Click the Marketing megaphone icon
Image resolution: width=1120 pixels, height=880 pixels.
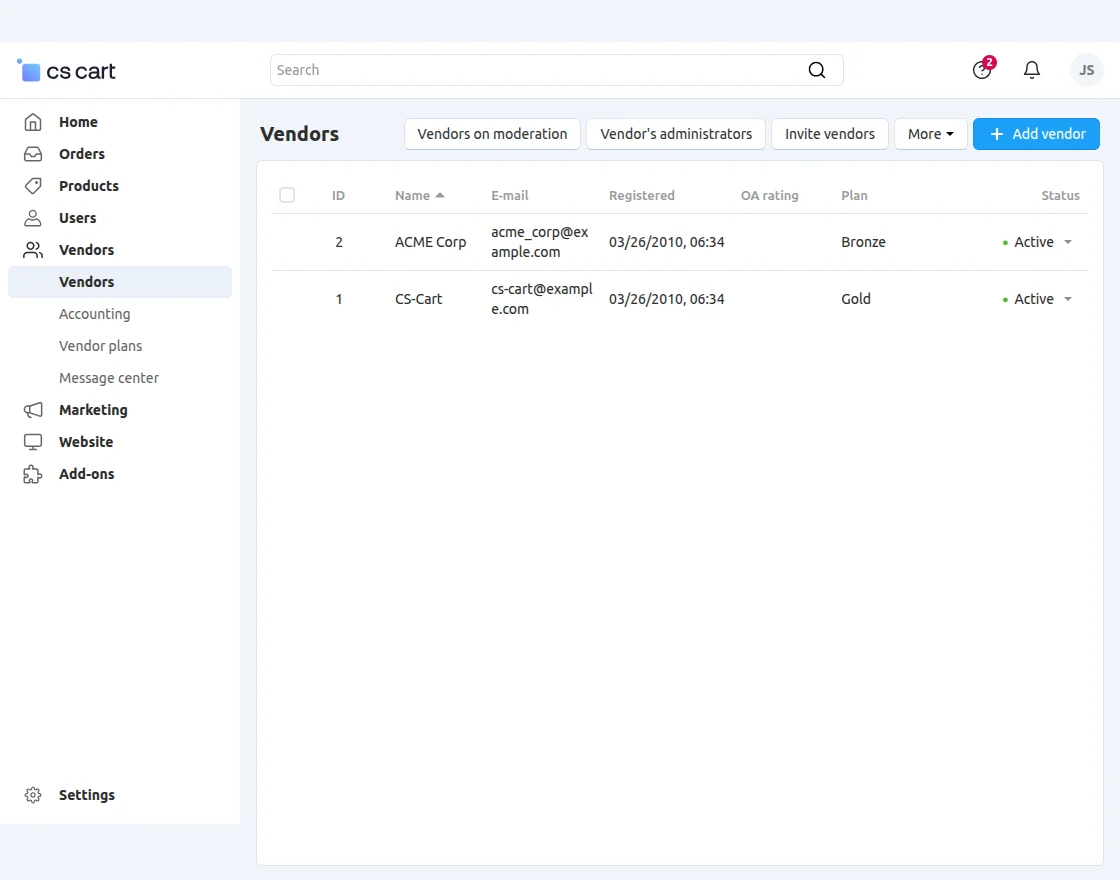tap(33, 410)
